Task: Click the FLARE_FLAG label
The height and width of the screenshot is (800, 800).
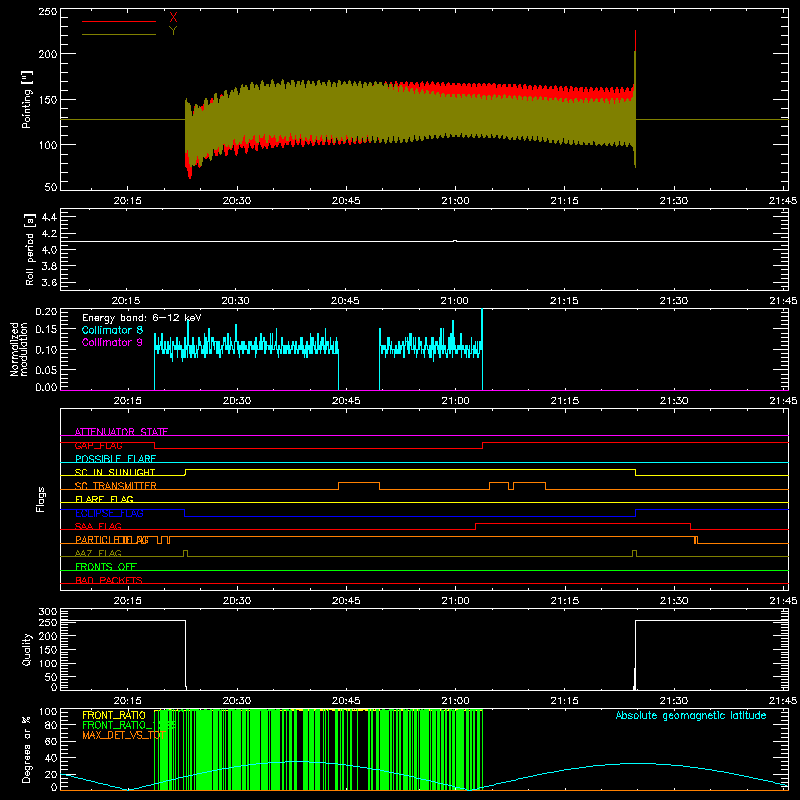Action: tap(104, 499)
